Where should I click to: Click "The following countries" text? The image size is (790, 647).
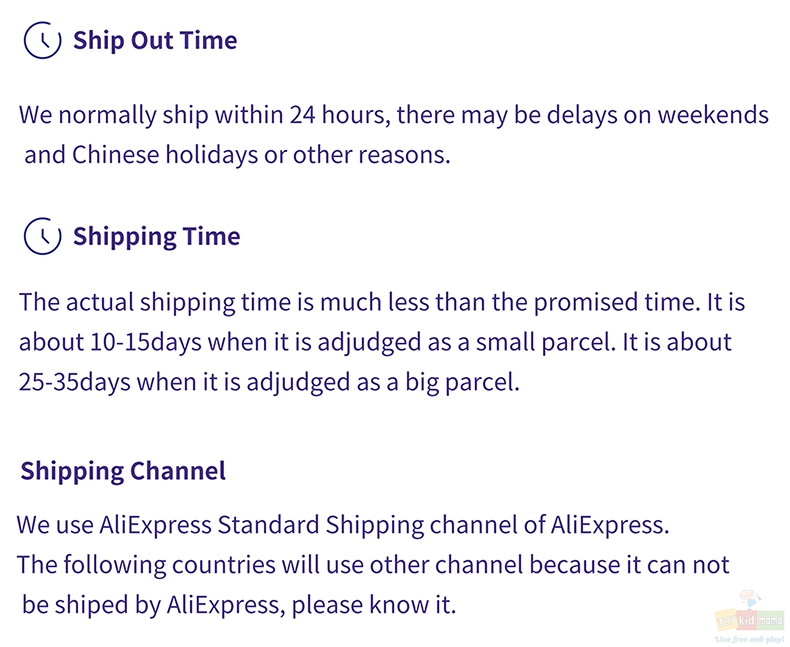click(146, 565)
